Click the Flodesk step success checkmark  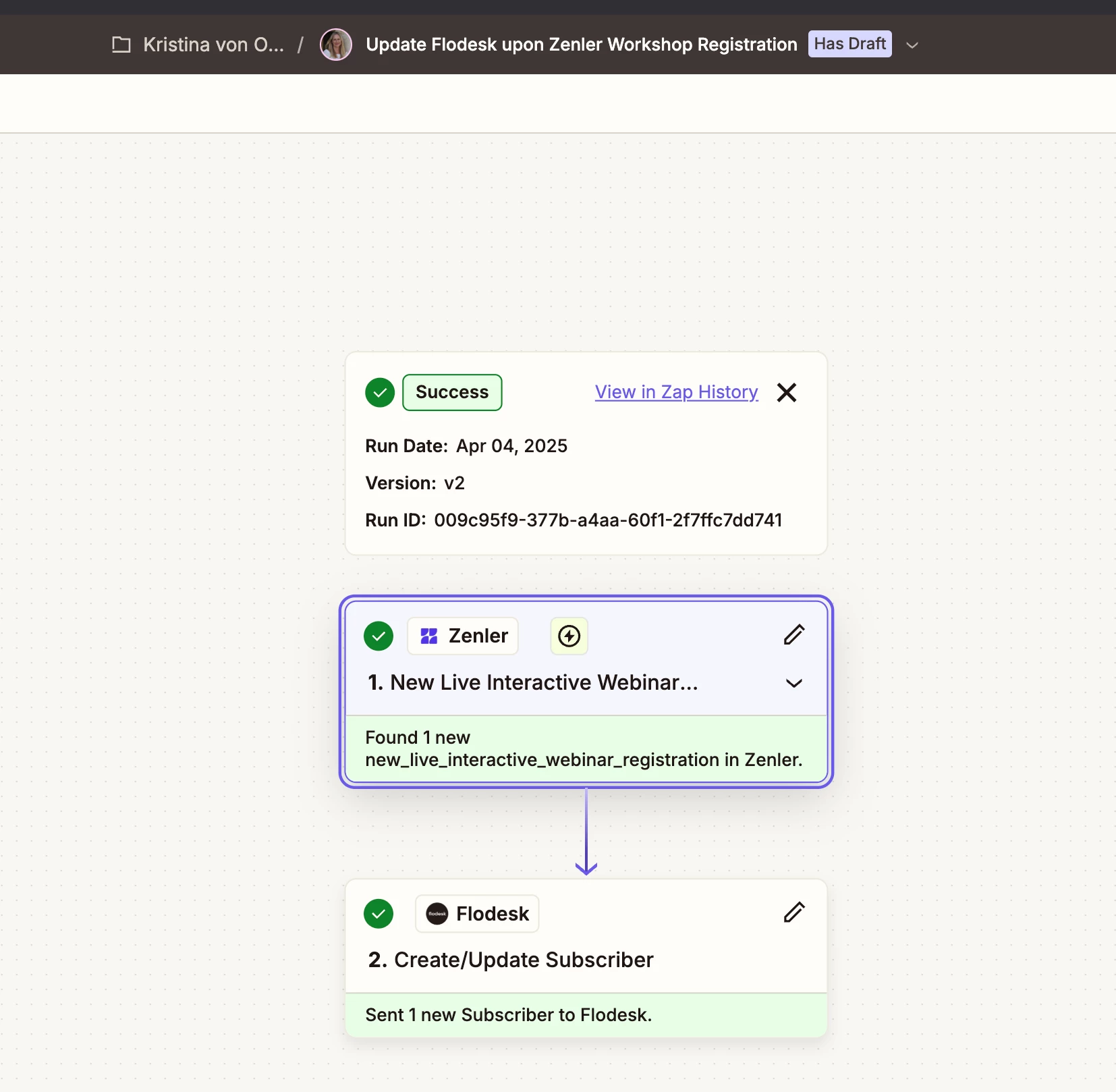[x=379, y=914]
